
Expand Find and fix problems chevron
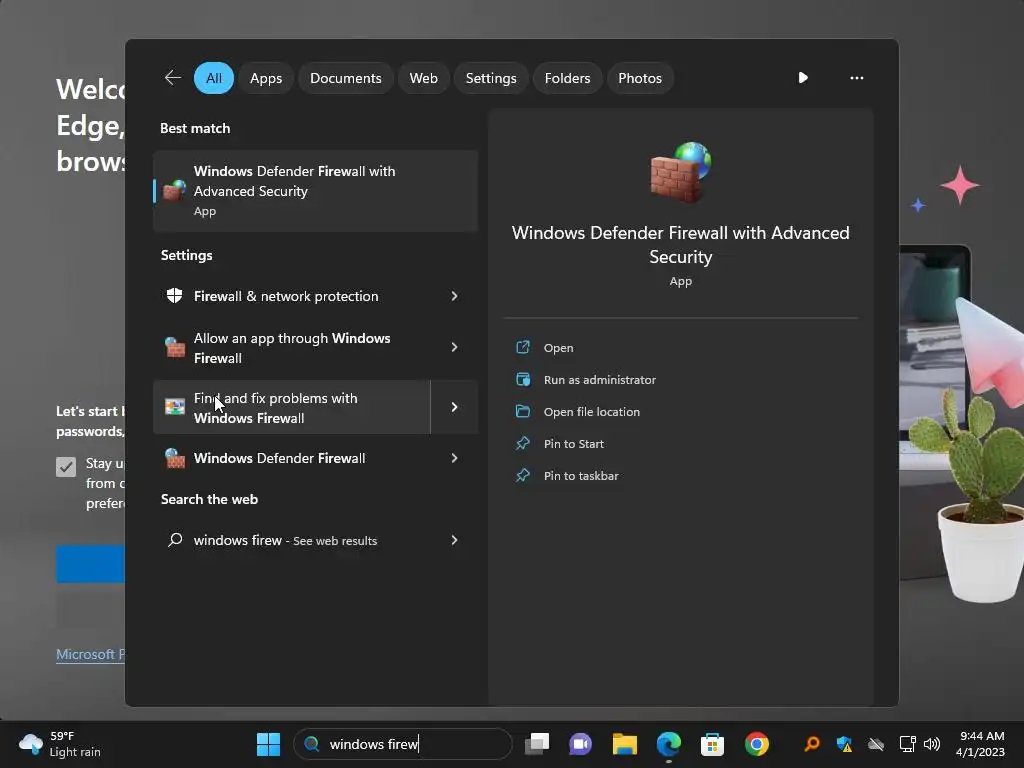click(455, 408)
